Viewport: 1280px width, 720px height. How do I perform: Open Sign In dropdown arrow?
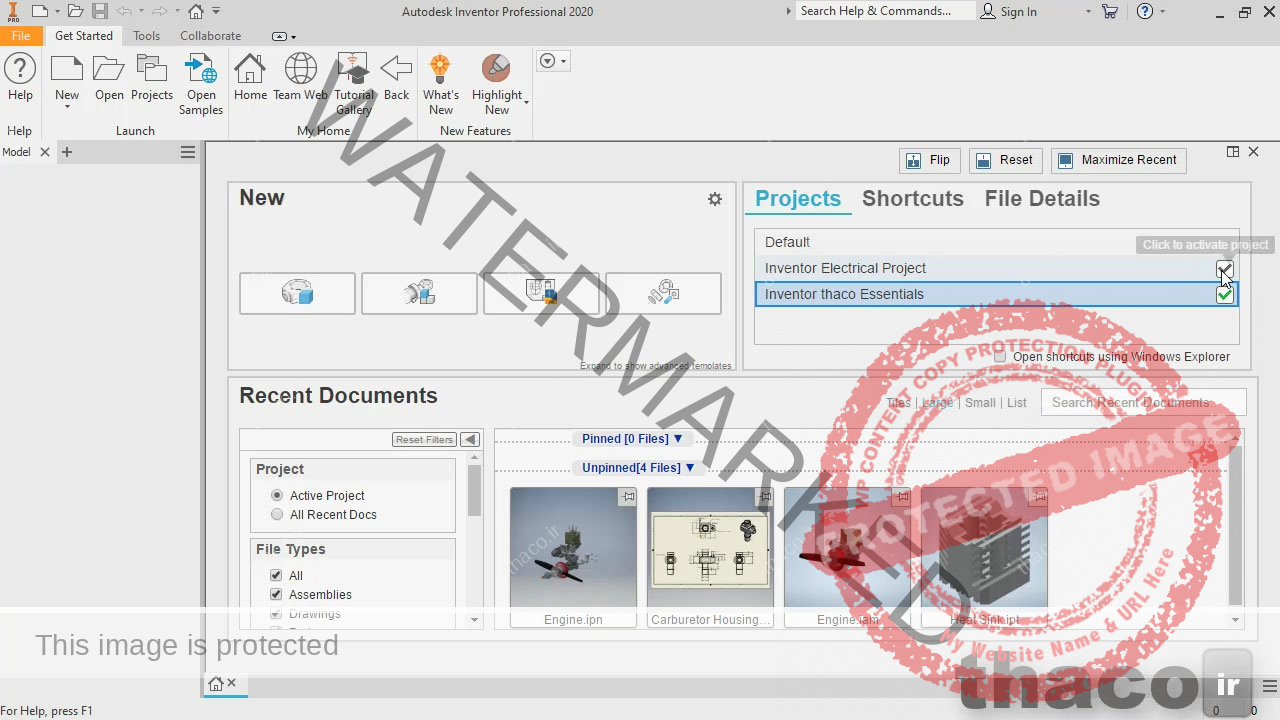click(1088, 11)
